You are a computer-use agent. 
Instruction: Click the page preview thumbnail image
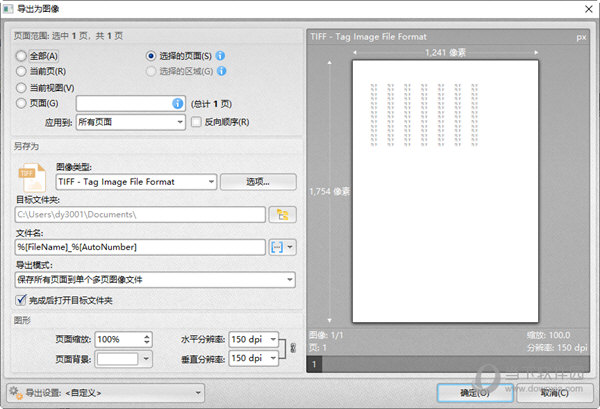click(x=445, y=191)
